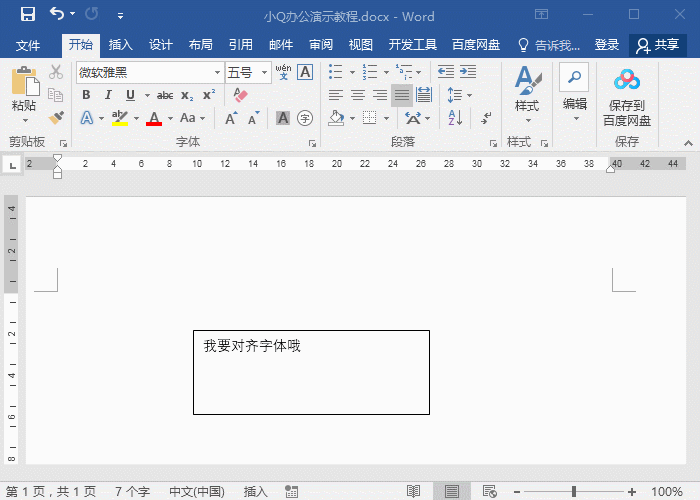This screenshot has width=700, height=500.
Task: Open the 视图 tab
Action: click(x=361, y=45)
